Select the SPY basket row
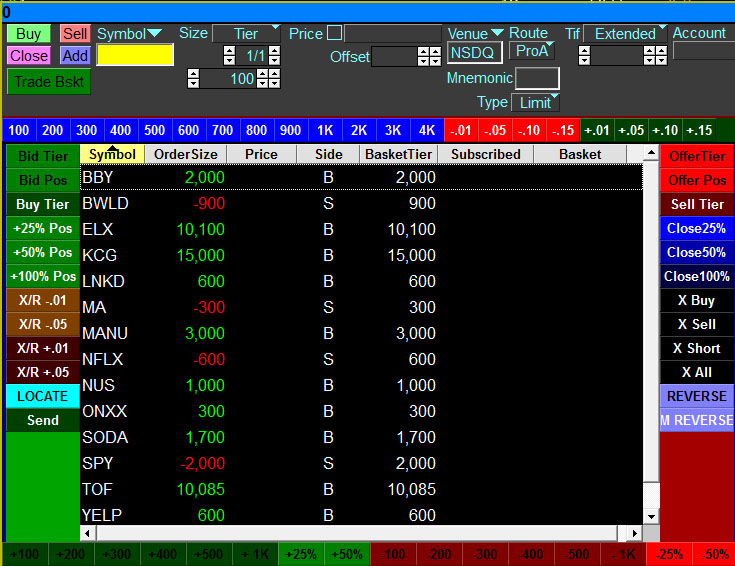 click(361, 463)
